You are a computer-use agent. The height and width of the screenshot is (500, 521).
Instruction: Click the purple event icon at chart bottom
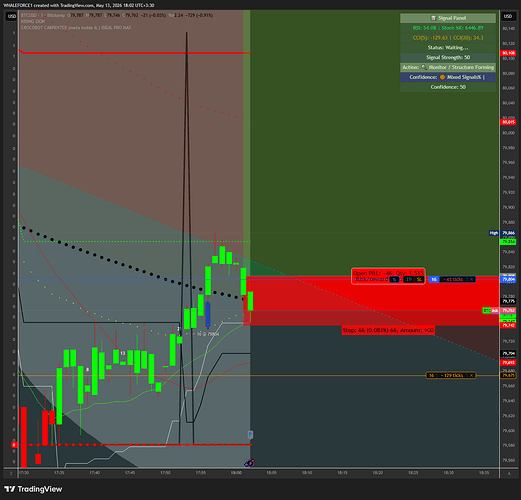pyautogui.click(x=250, y=463)
